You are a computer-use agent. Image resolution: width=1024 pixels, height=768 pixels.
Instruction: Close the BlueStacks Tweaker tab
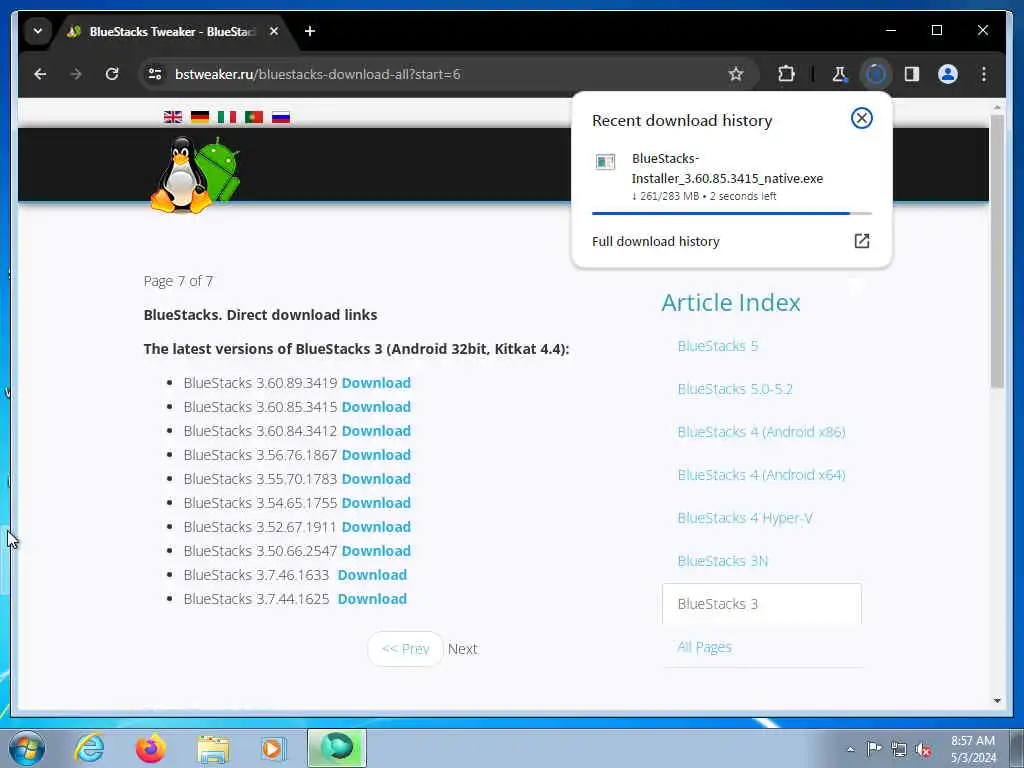coord(274,31)
